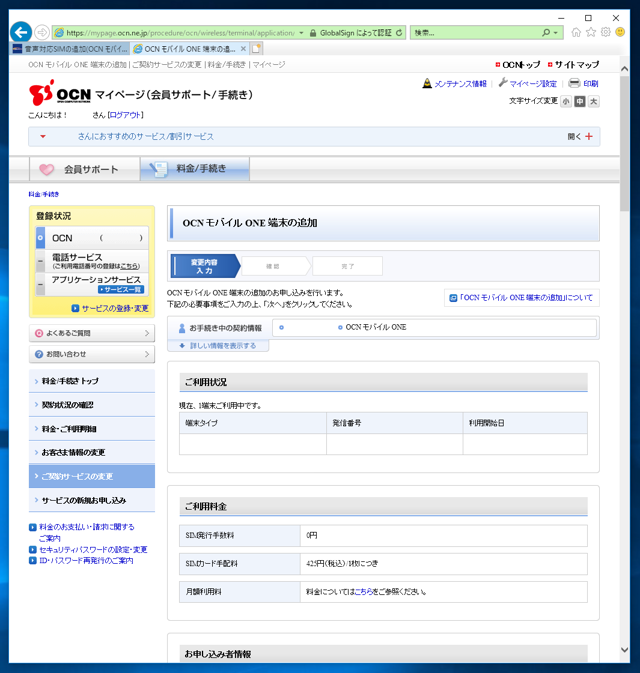640x673 pixels.
Task: Open the address bar dropdown arrow
Action: point(301,33)
